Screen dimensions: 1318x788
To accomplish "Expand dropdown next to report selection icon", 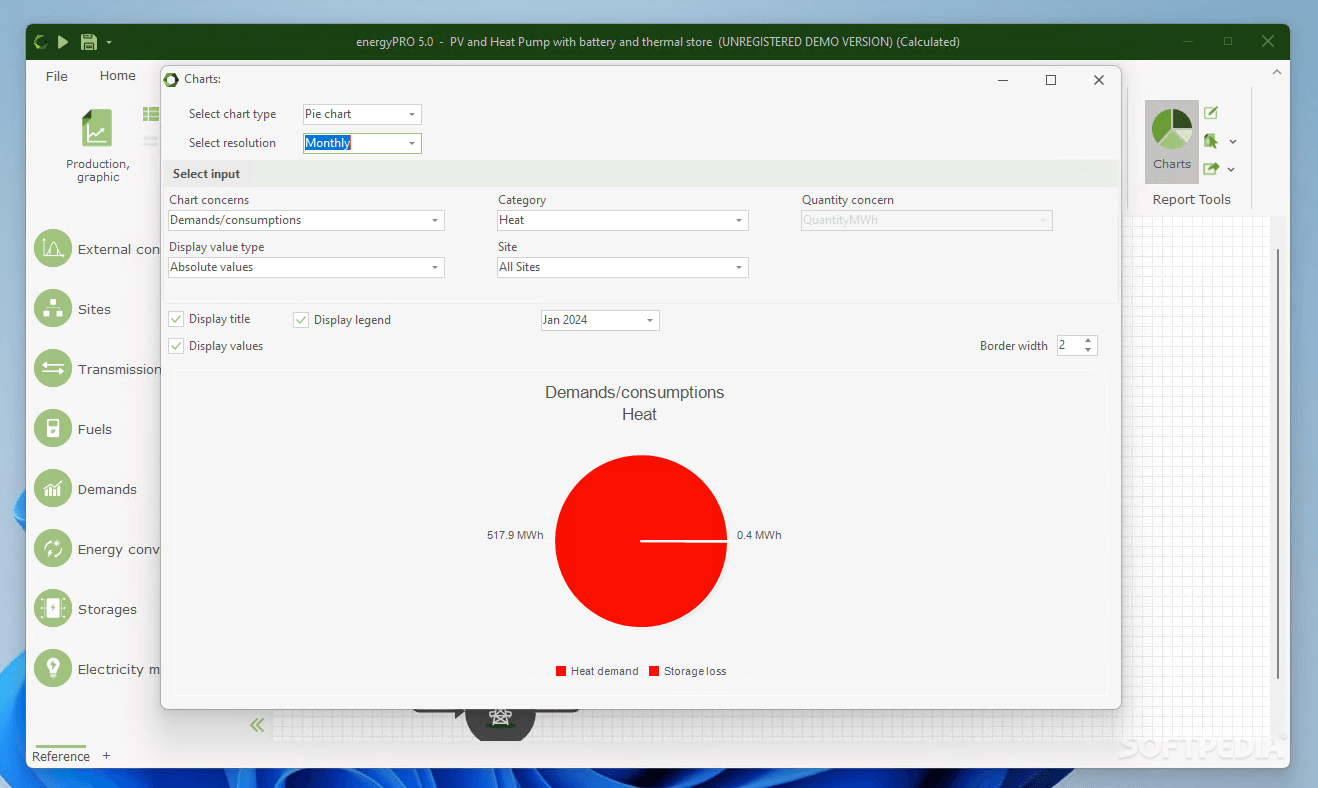I will pyautogui.click(x=1233, y=142).
